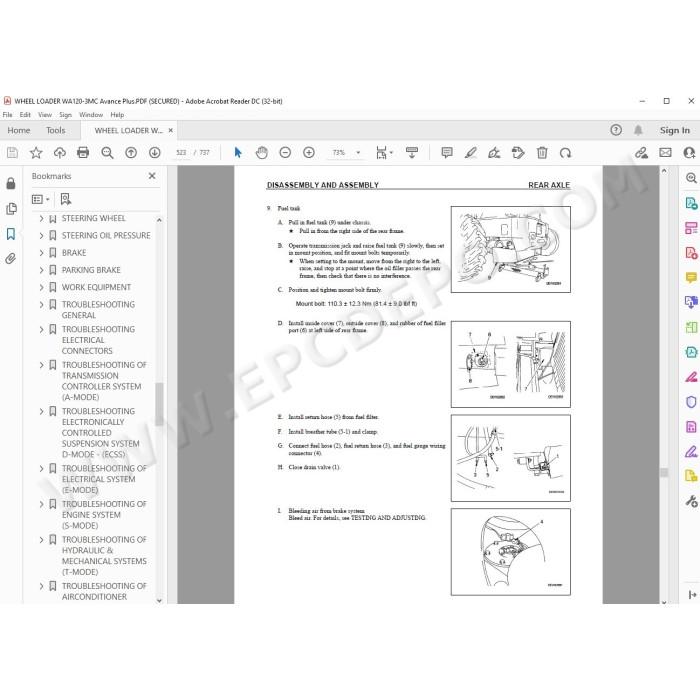Click the Zoom in plus icon
The width and height of the screenshot is (700, 700).
pos(309,153)
